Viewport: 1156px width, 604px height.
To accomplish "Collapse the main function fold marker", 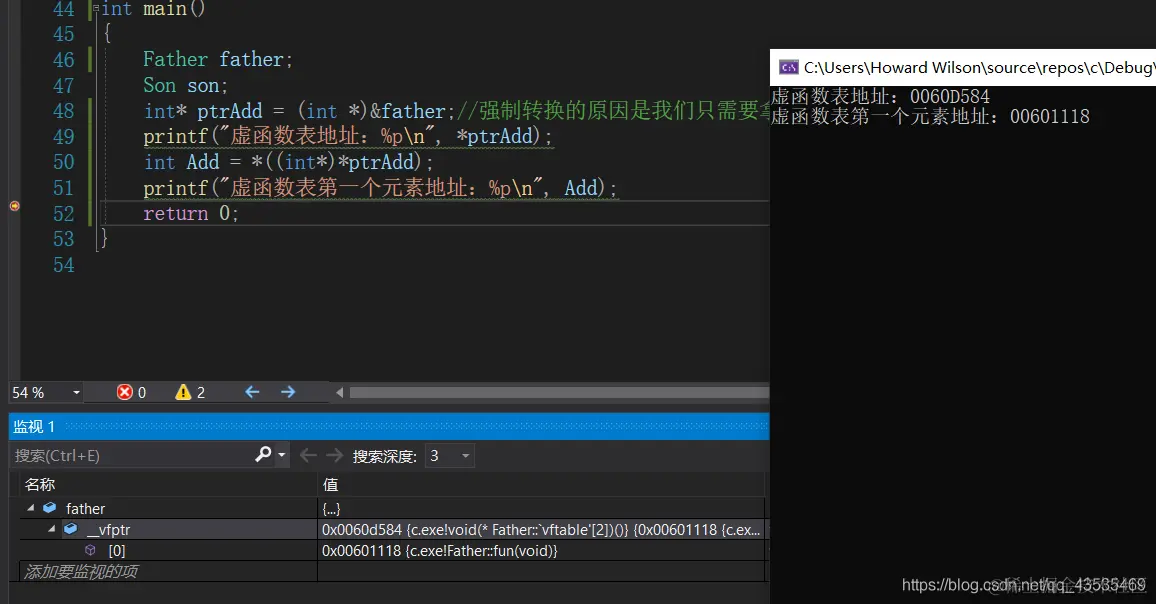I will pyautogui.click(x=96, y=8).
